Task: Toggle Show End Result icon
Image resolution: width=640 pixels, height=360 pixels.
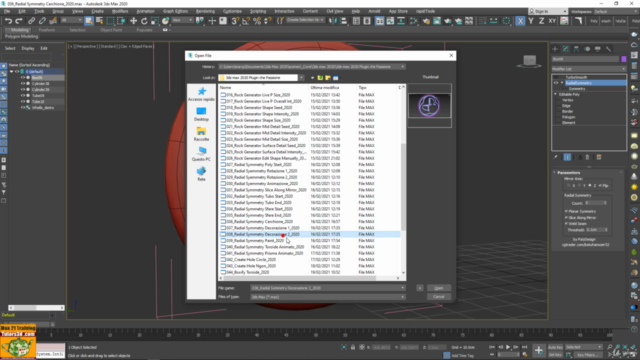Action: pos(567,157)
